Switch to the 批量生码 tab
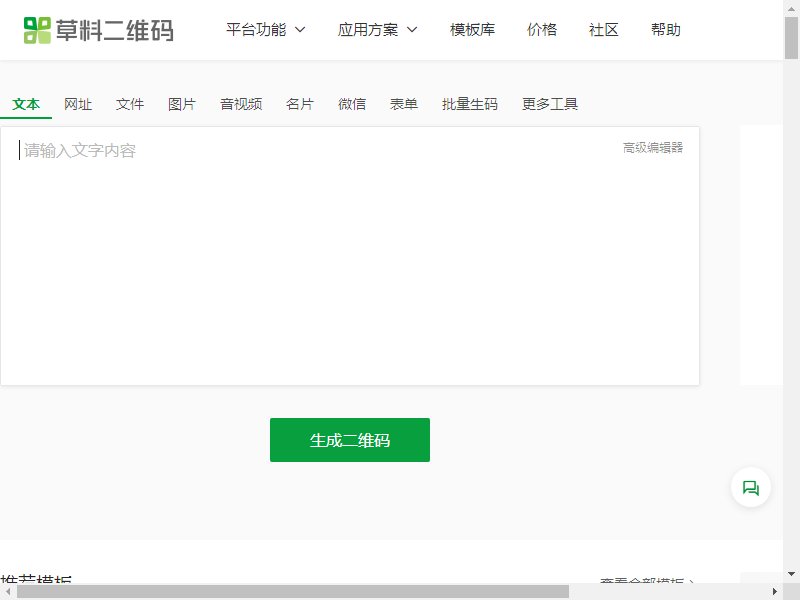Image resolution: width=800 pixels, height=600 pixels. tap(470, 104)
